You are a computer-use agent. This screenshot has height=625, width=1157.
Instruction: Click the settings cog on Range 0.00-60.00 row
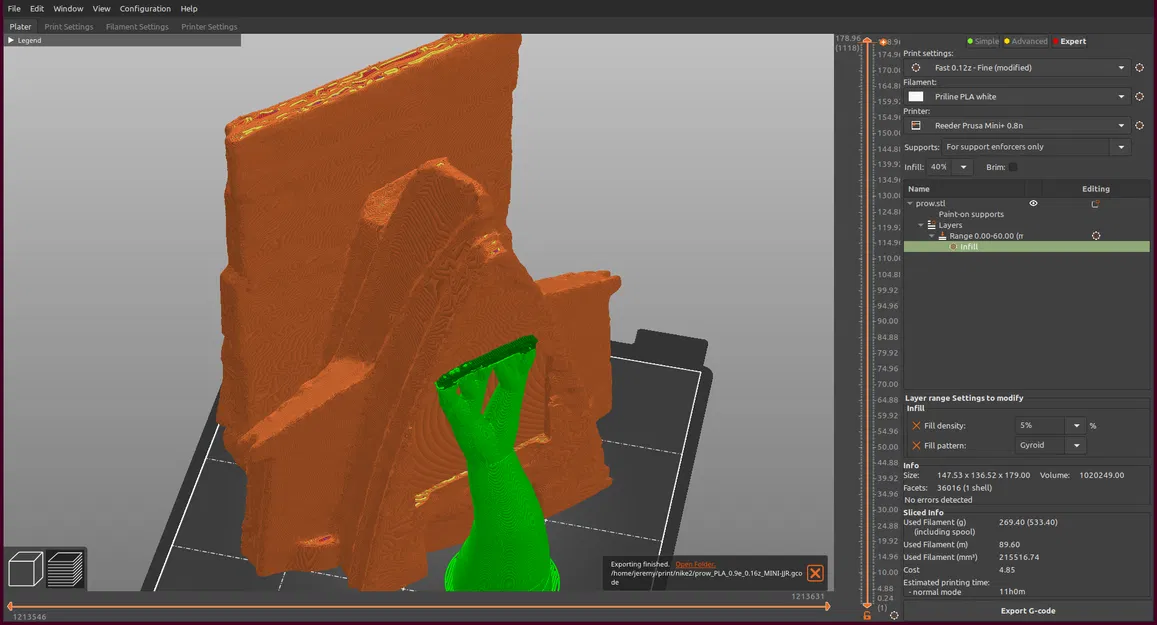point(1096,236)
